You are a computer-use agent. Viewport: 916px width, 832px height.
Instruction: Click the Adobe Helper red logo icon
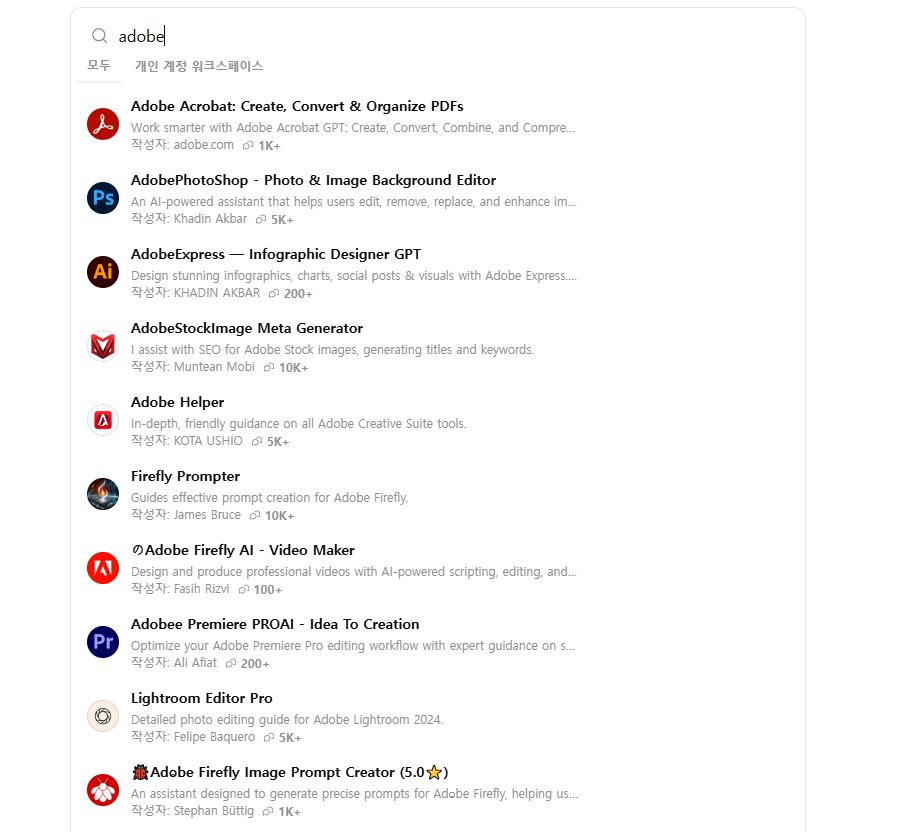(103, 420)
